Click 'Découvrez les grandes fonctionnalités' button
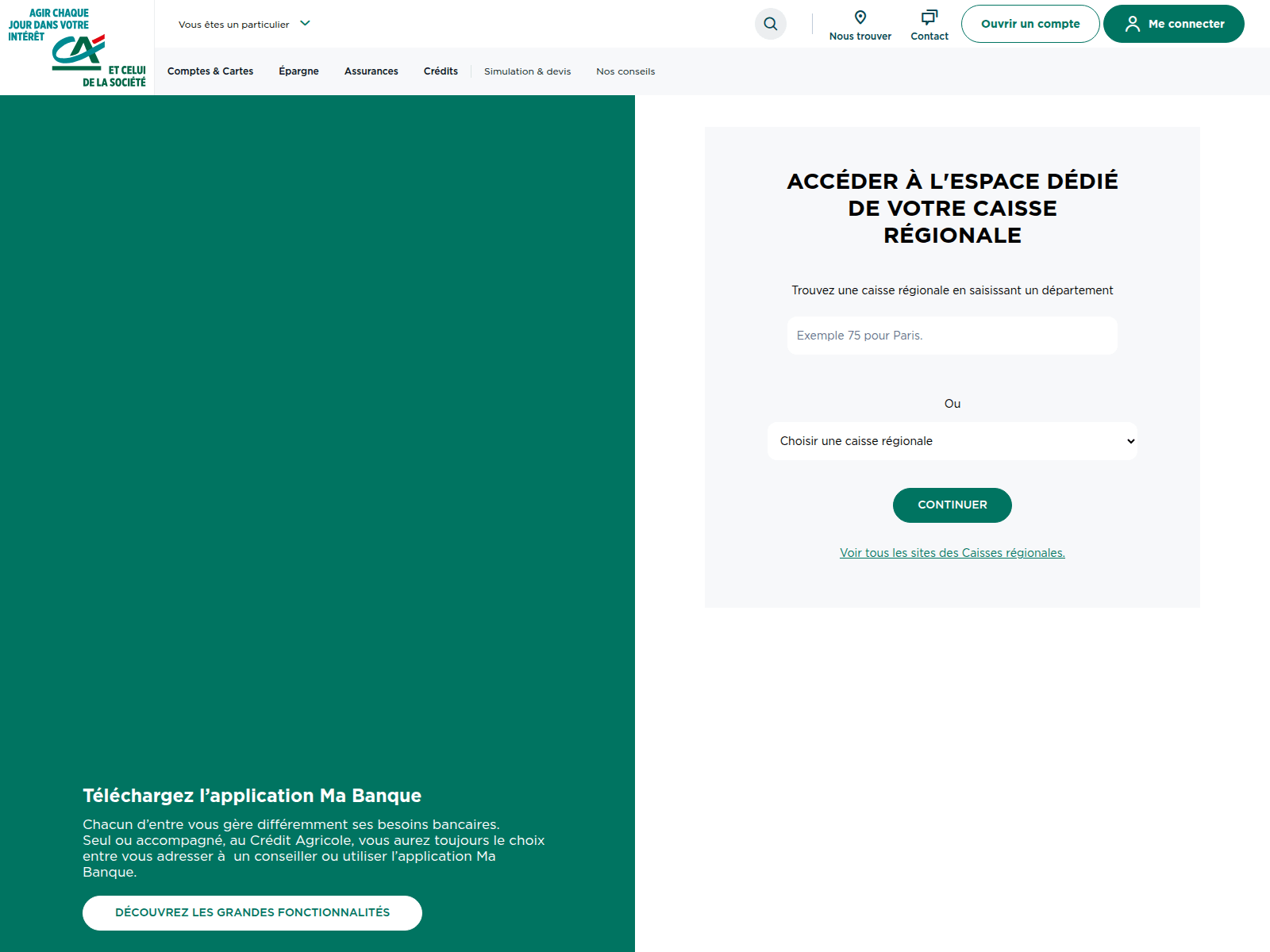 pyautogui.click(x=252, y=912)
